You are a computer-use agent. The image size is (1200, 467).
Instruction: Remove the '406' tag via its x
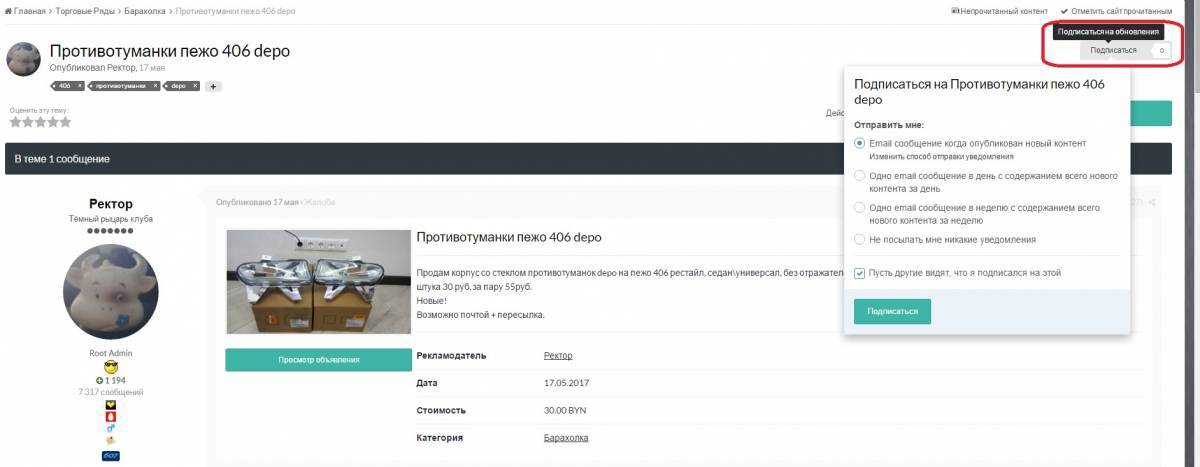80,86
